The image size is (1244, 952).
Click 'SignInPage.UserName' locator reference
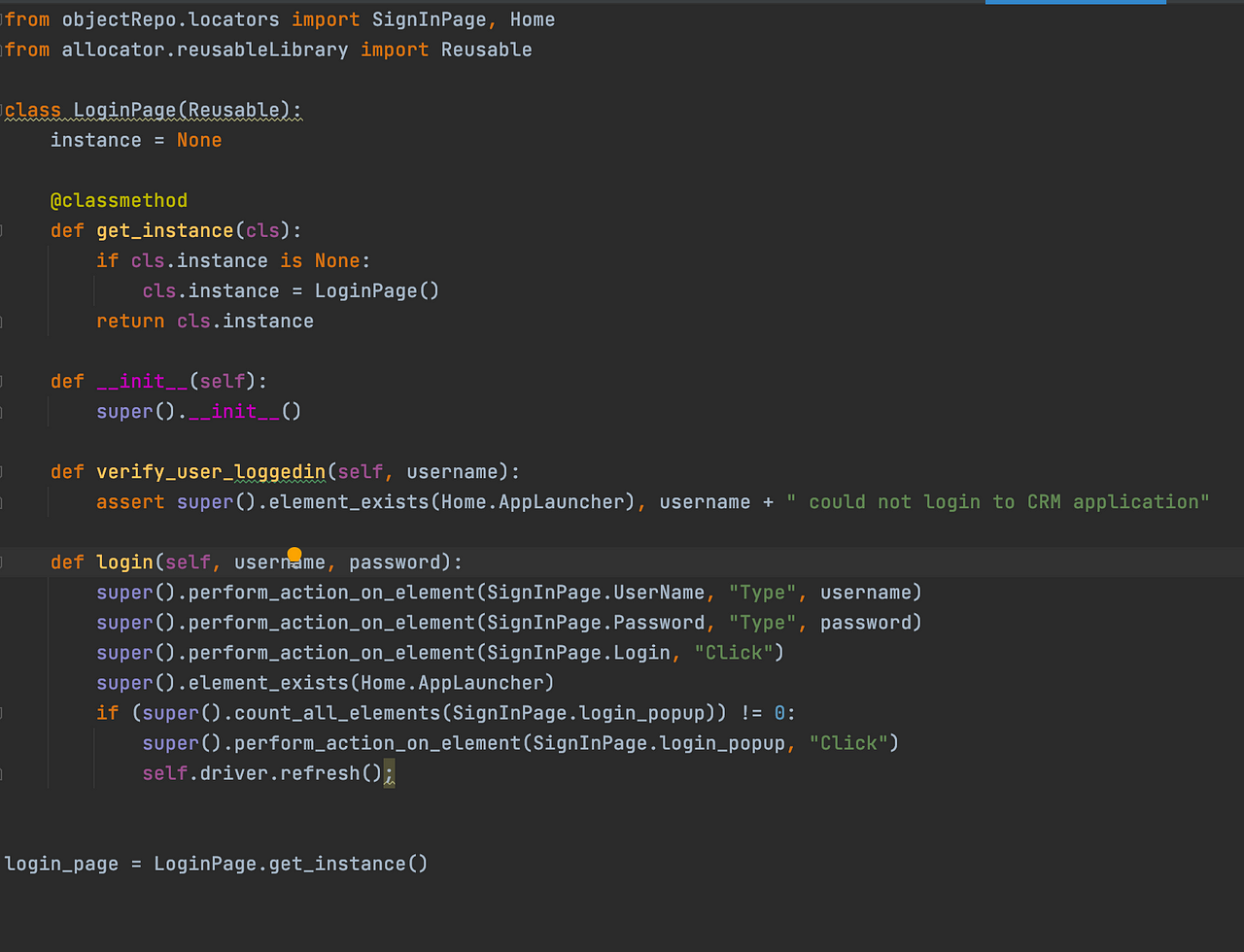[596, 592]
